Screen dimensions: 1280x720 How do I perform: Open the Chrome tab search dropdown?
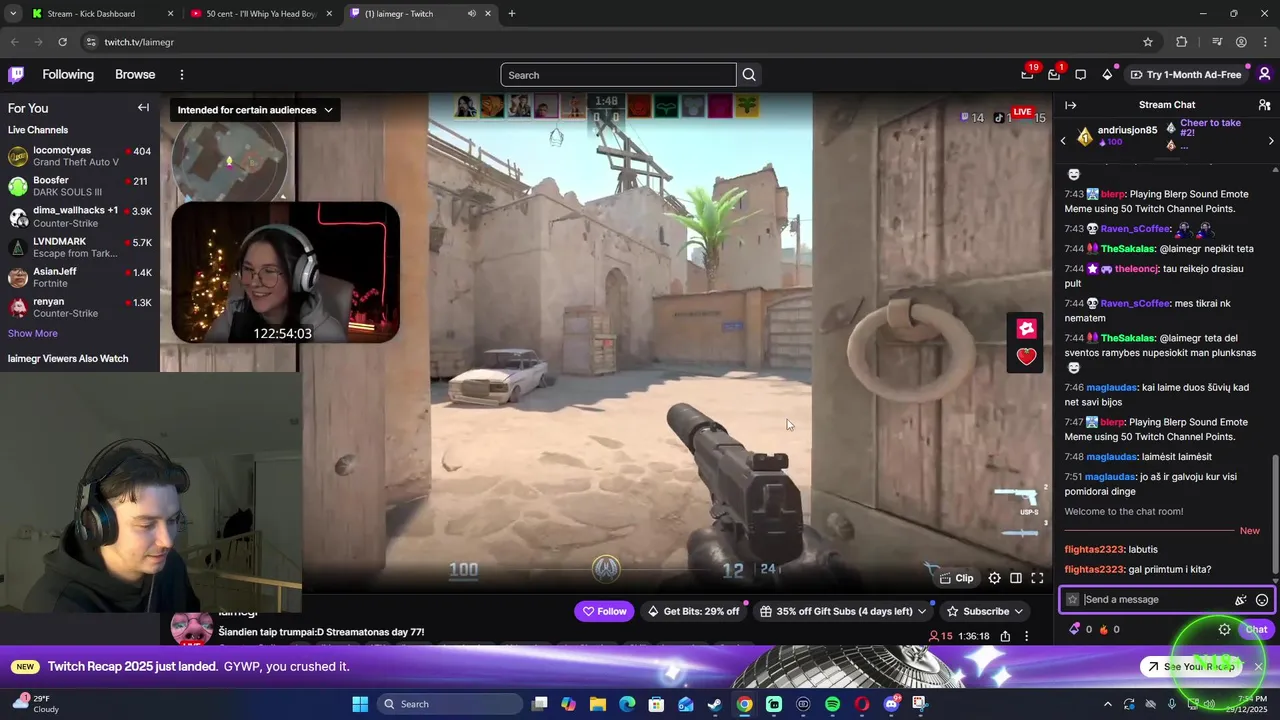[13, 14]
